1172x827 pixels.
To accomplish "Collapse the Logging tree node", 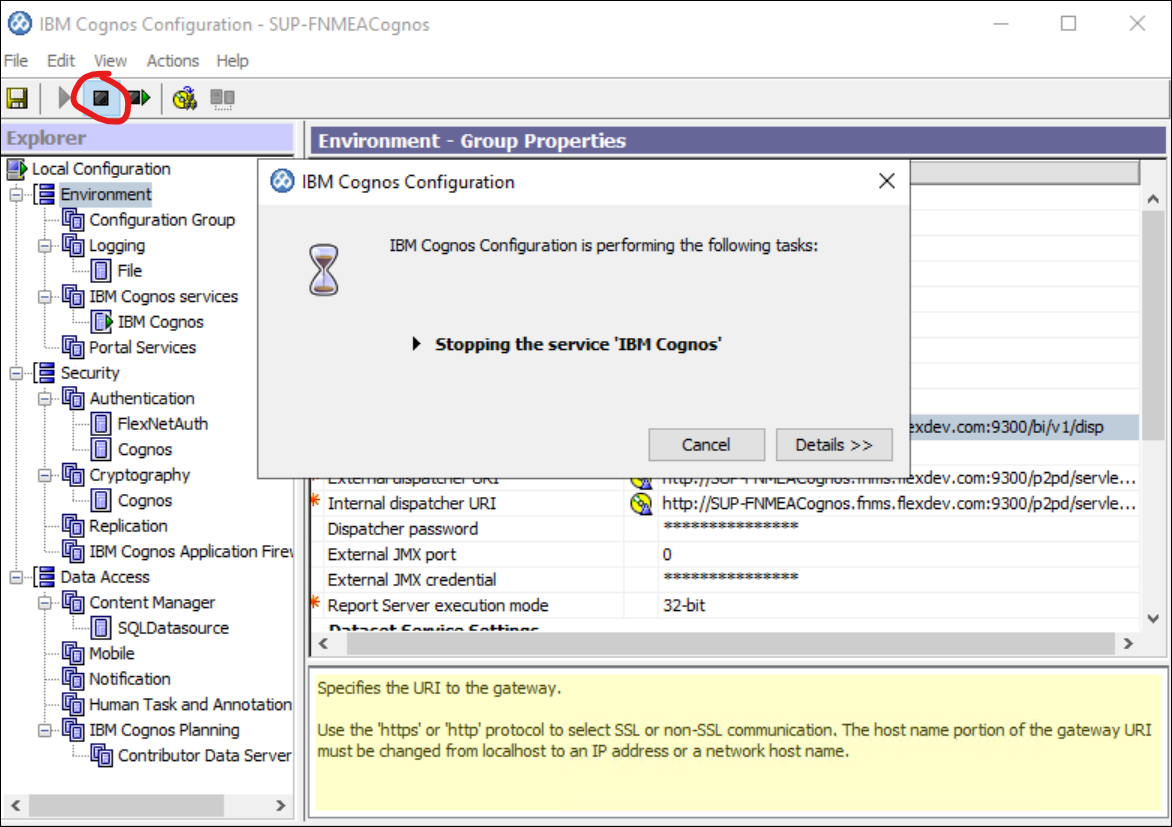I will [x=45, y=245].
